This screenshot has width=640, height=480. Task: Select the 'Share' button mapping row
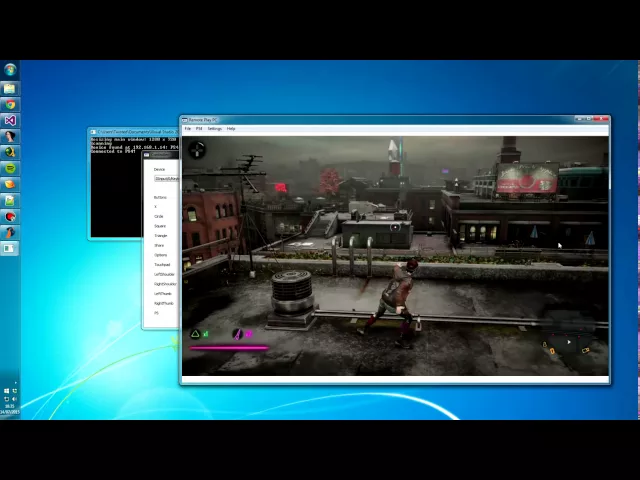[159, 246]
